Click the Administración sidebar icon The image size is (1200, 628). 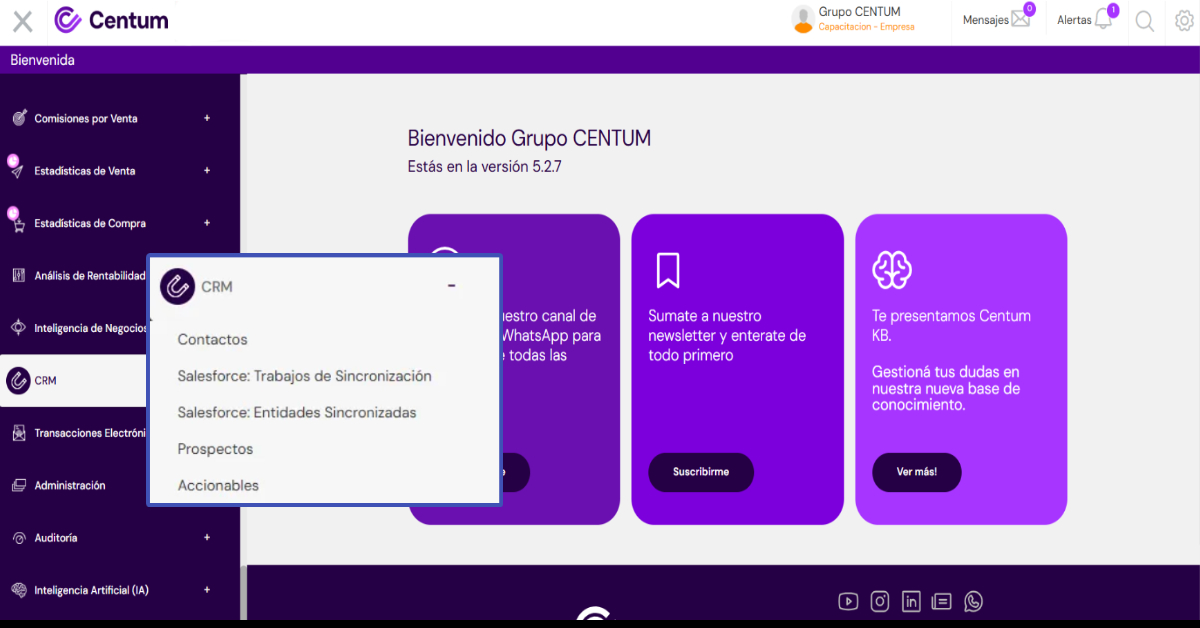pos(18,485)
